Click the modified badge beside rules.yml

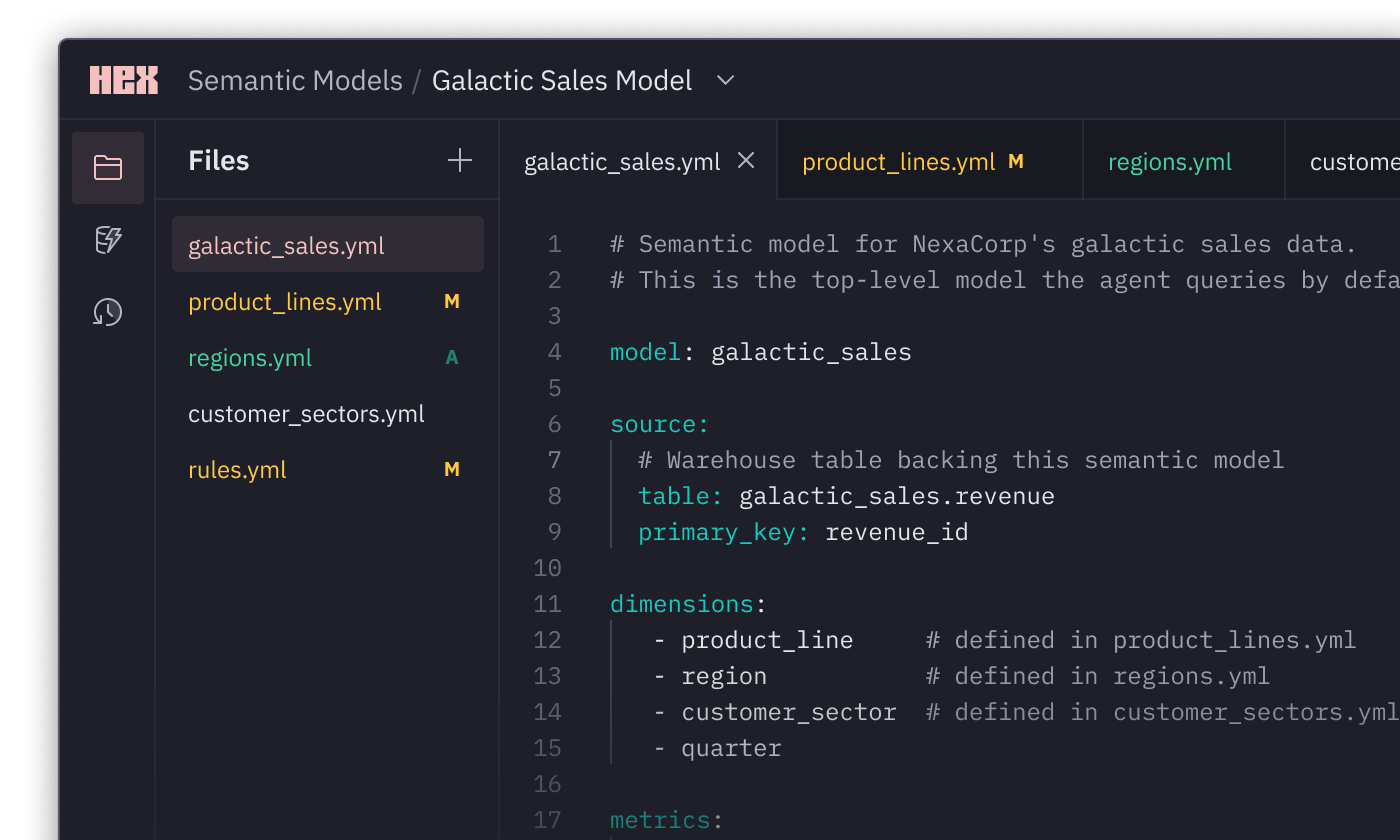[x=452, y=470]
